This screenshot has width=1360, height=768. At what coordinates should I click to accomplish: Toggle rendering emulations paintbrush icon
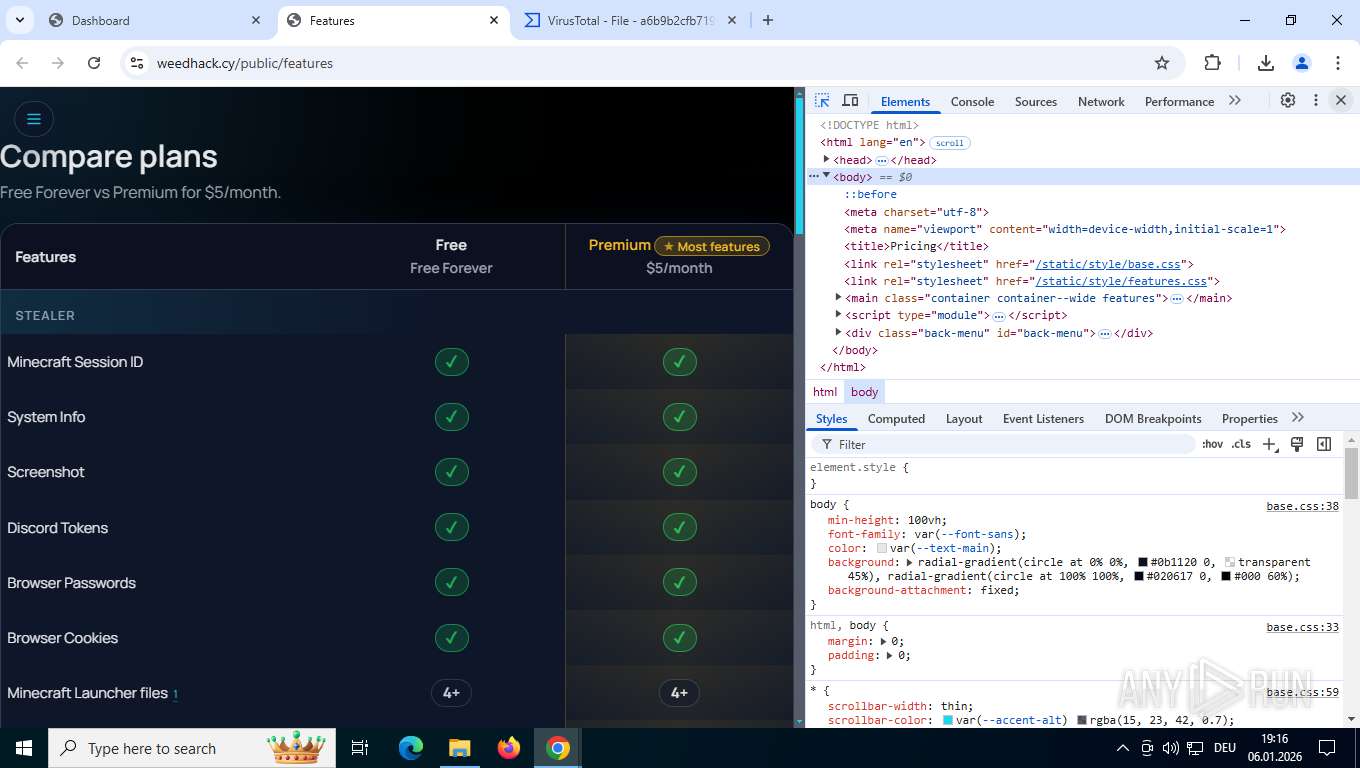pos(1297,444)
